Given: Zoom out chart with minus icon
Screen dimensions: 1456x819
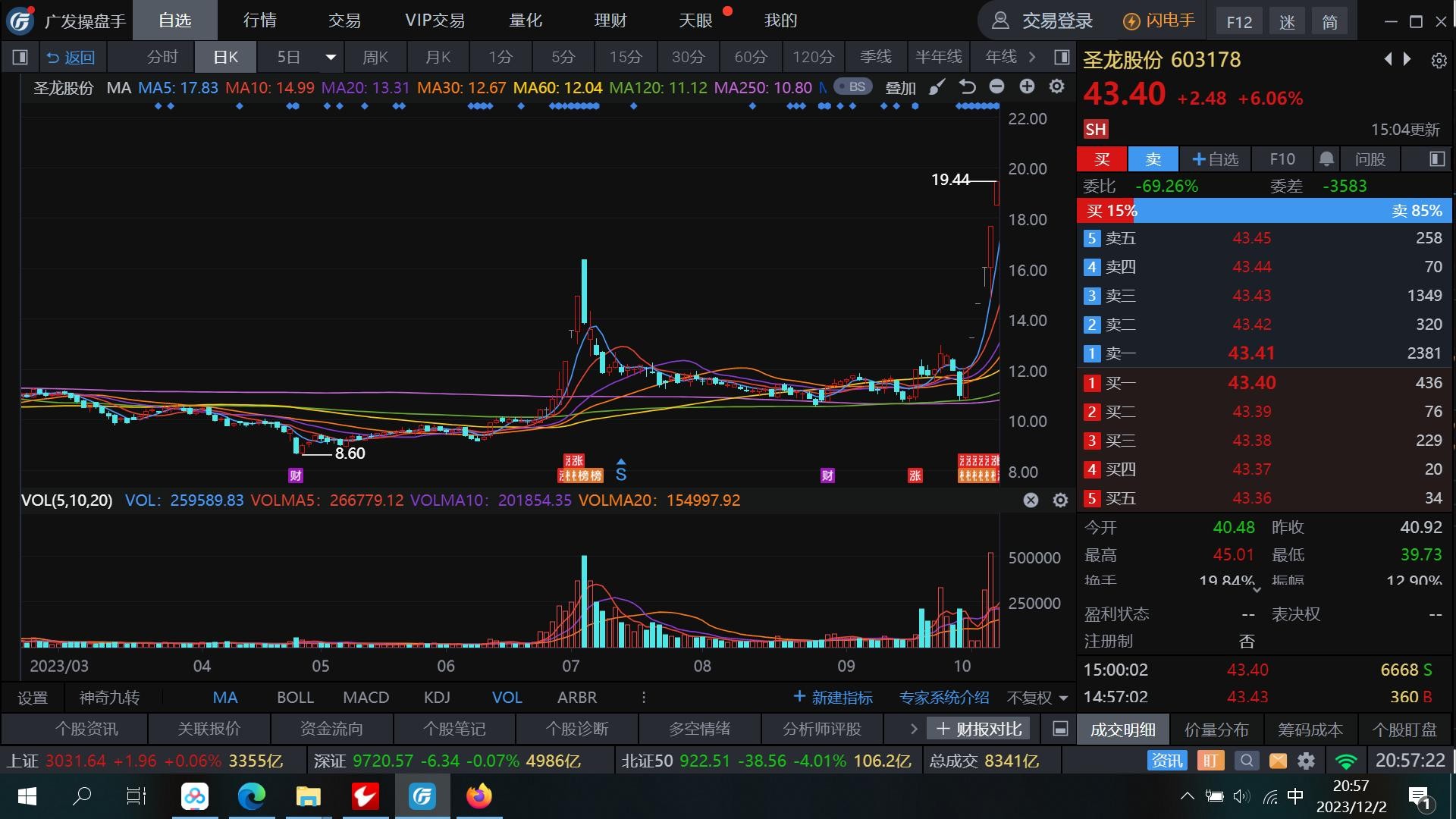Looking at the screenshot, I should 996,87.
